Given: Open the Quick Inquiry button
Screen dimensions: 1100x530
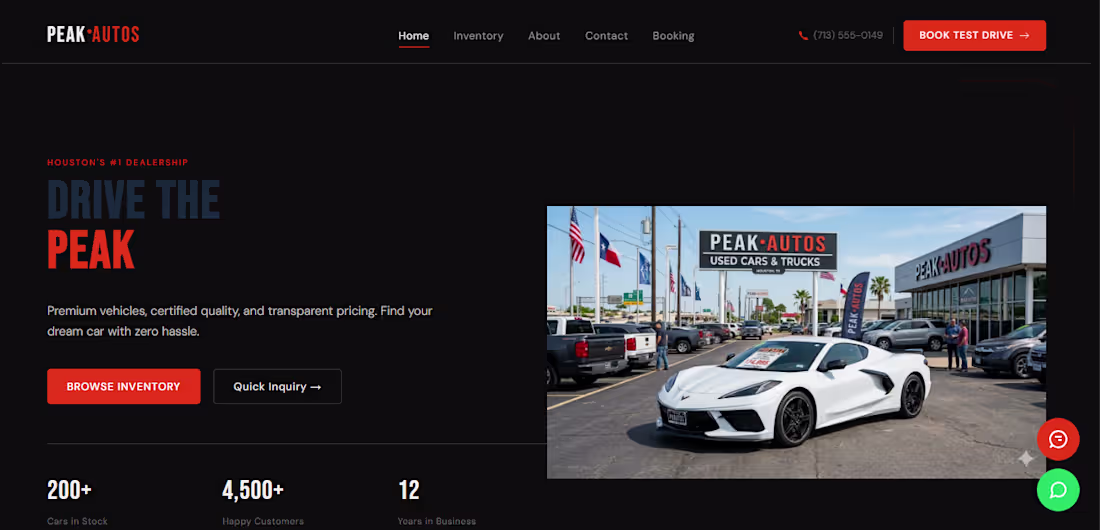Looking at the screenshot, I should click(x=277, y=386).
